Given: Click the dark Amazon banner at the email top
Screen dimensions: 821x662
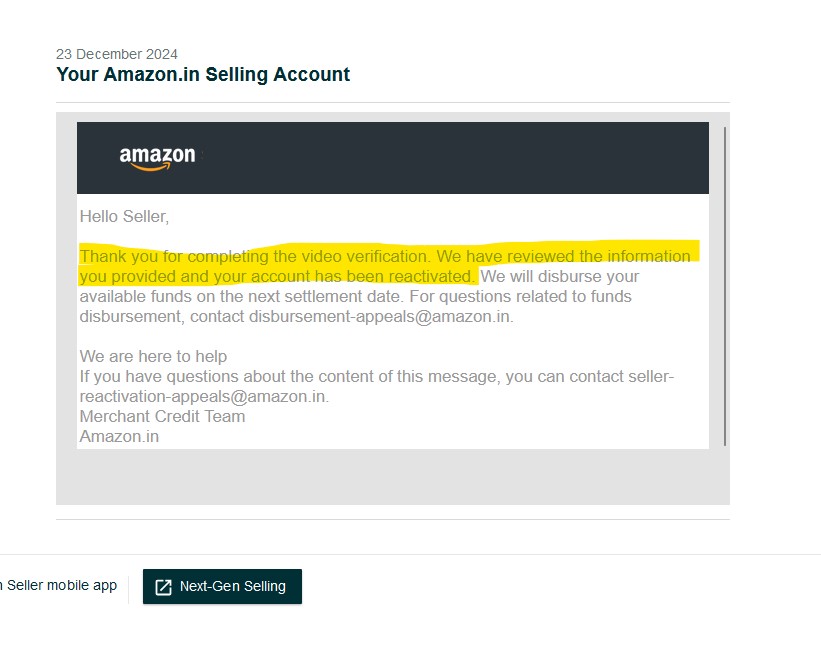Looking at the screenshot, I should point(393,157).
